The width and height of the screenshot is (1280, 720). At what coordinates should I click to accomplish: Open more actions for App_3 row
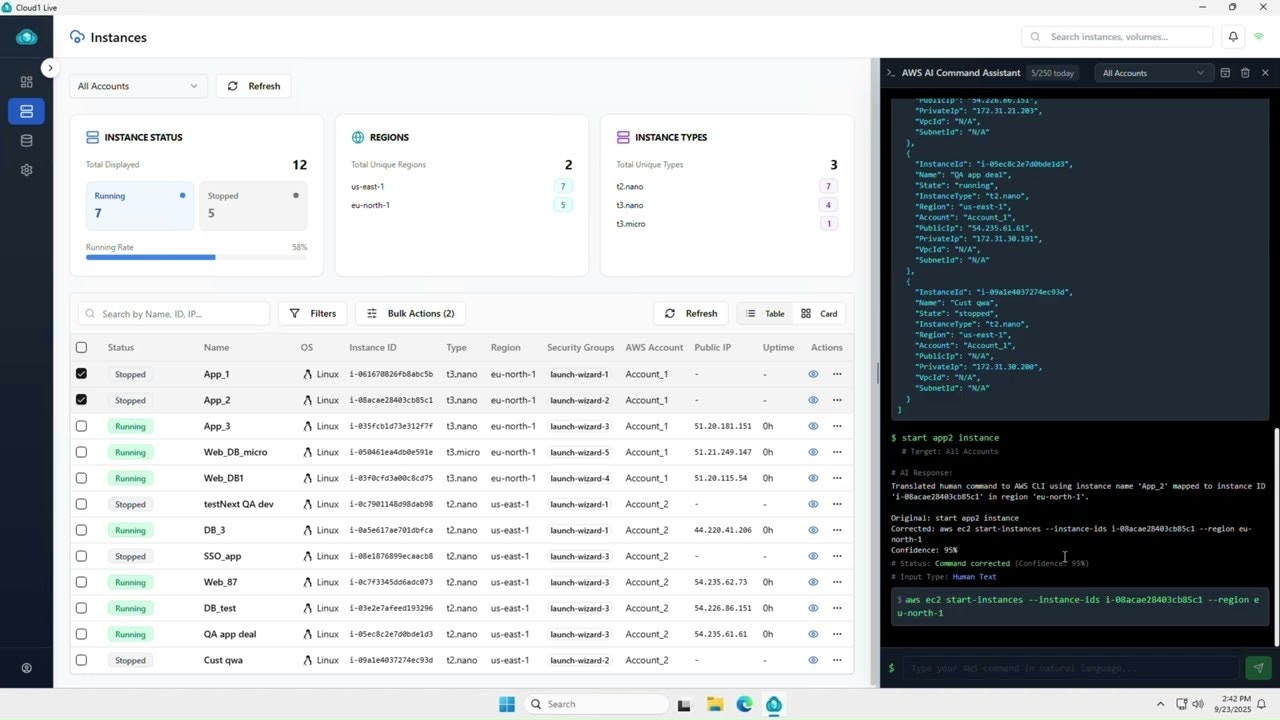[837, 426]
